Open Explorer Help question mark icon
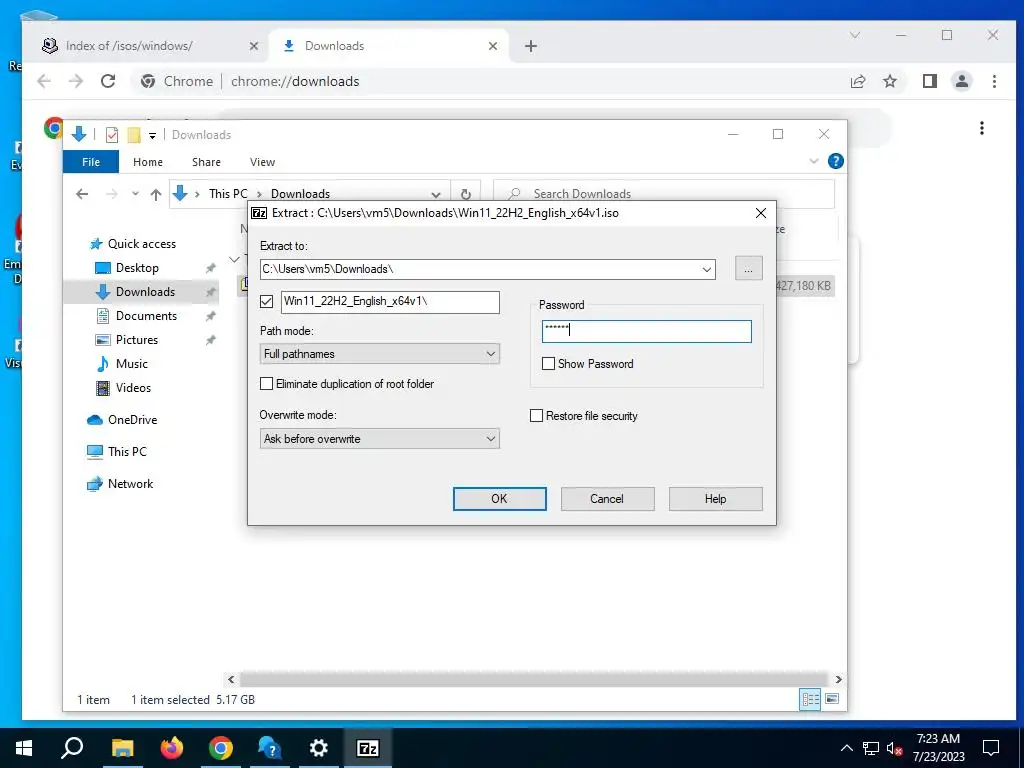 835,161
